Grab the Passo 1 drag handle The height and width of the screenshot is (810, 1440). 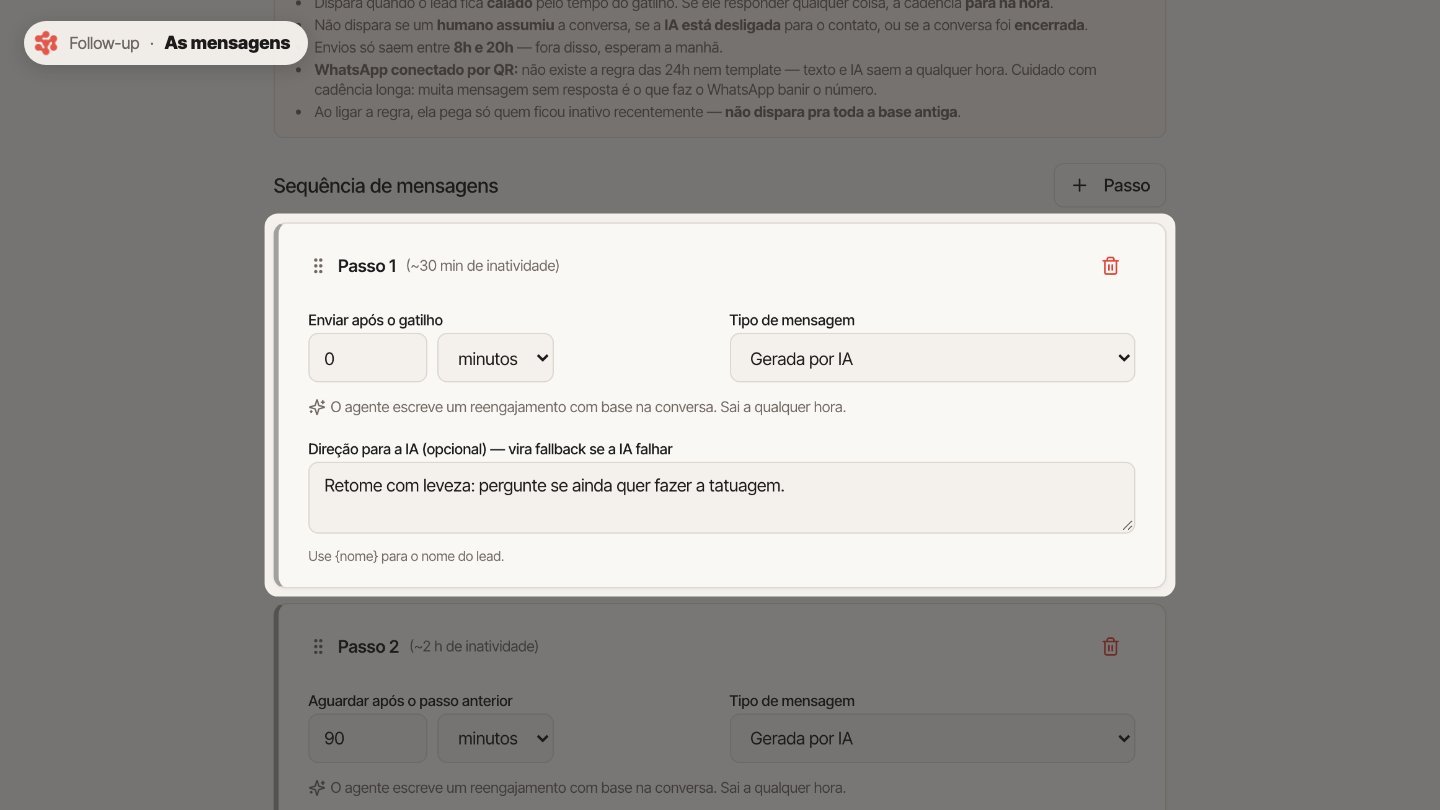coord(318,266)
